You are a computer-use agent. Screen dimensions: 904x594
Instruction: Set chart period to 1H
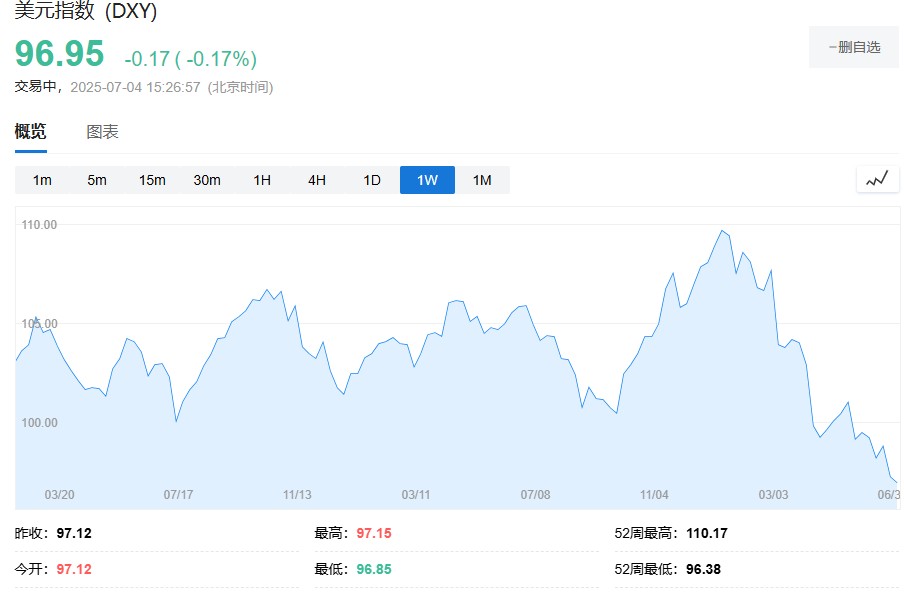(262, 180)
